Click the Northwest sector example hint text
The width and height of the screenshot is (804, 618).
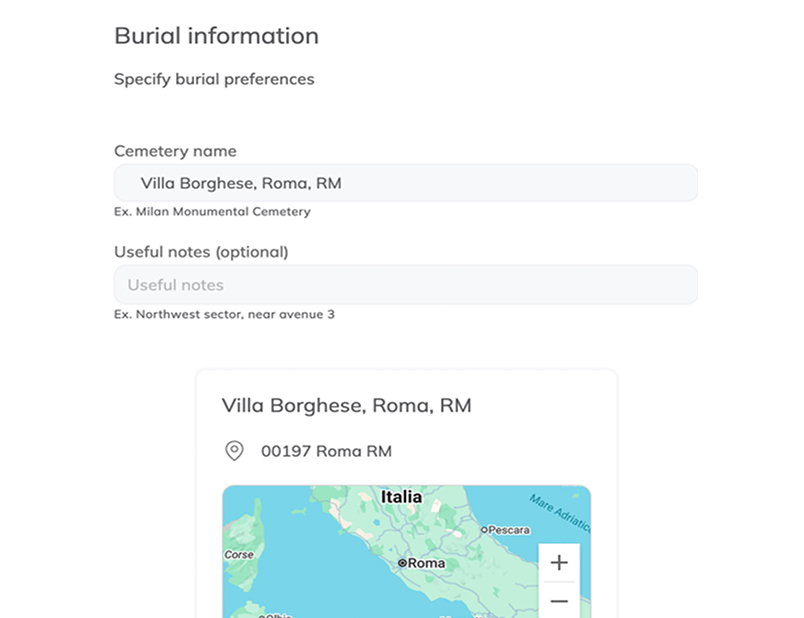(x=224, y=314)
